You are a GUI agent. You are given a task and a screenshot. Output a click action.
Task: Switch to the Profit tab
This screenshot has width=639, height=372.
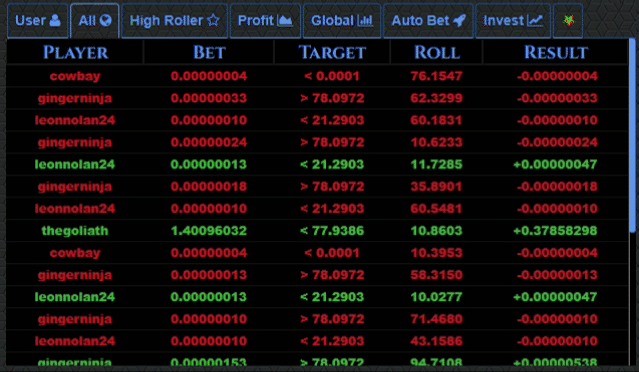click(x=265, y=20)
